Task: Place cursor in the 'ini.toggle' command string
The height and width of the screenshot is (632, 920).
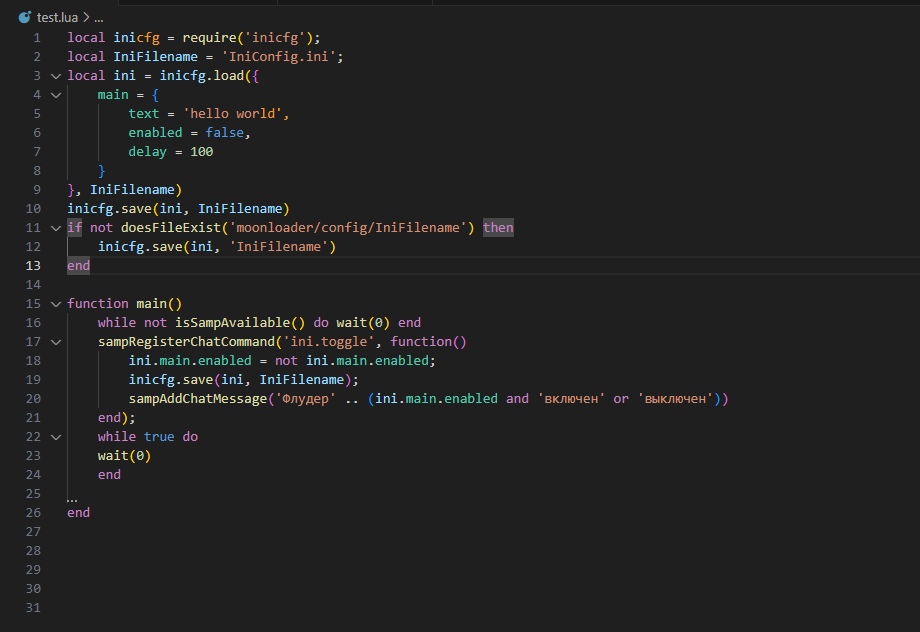Action: (x=339, y=342)
